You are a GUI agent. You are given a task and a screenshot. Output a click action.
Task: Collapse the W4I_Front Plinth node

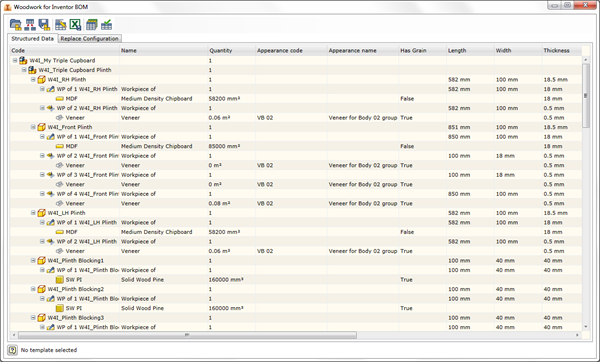tap(33, 127)
